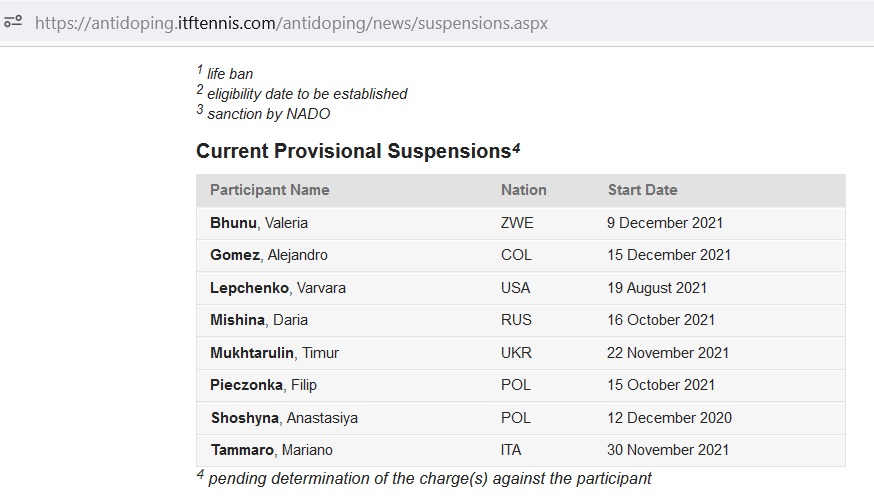Click the Start Date column header

click(642, 190)
